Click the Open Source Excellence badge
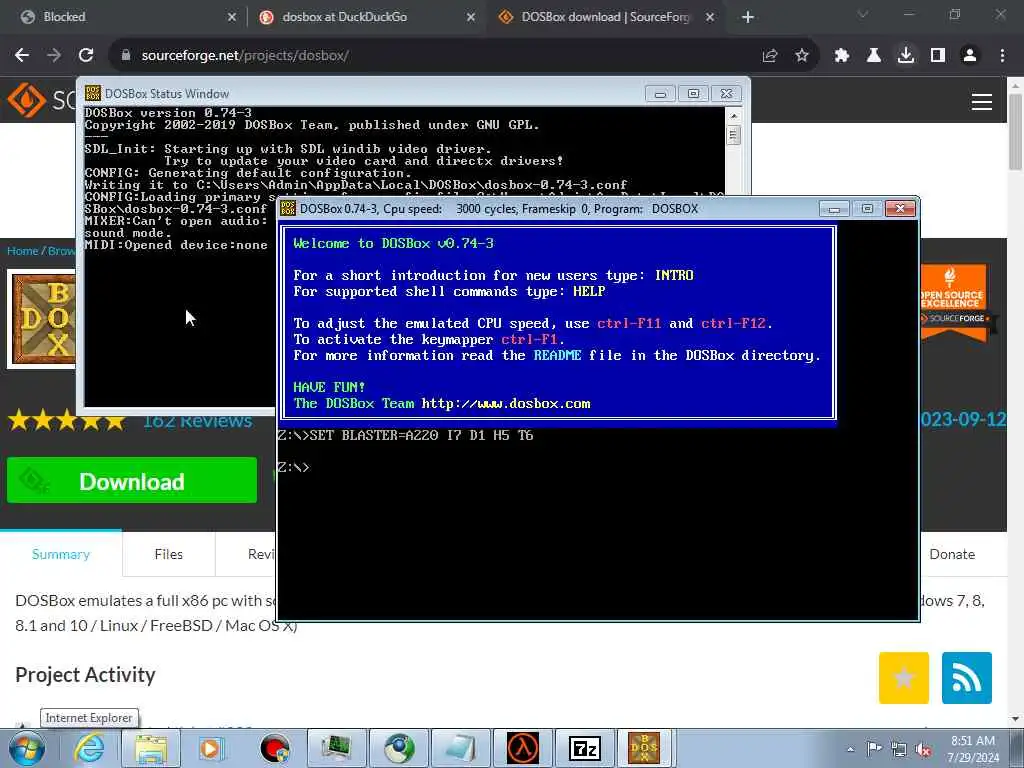The height and width of the screenshot is (768, 1024). [954, 302]
